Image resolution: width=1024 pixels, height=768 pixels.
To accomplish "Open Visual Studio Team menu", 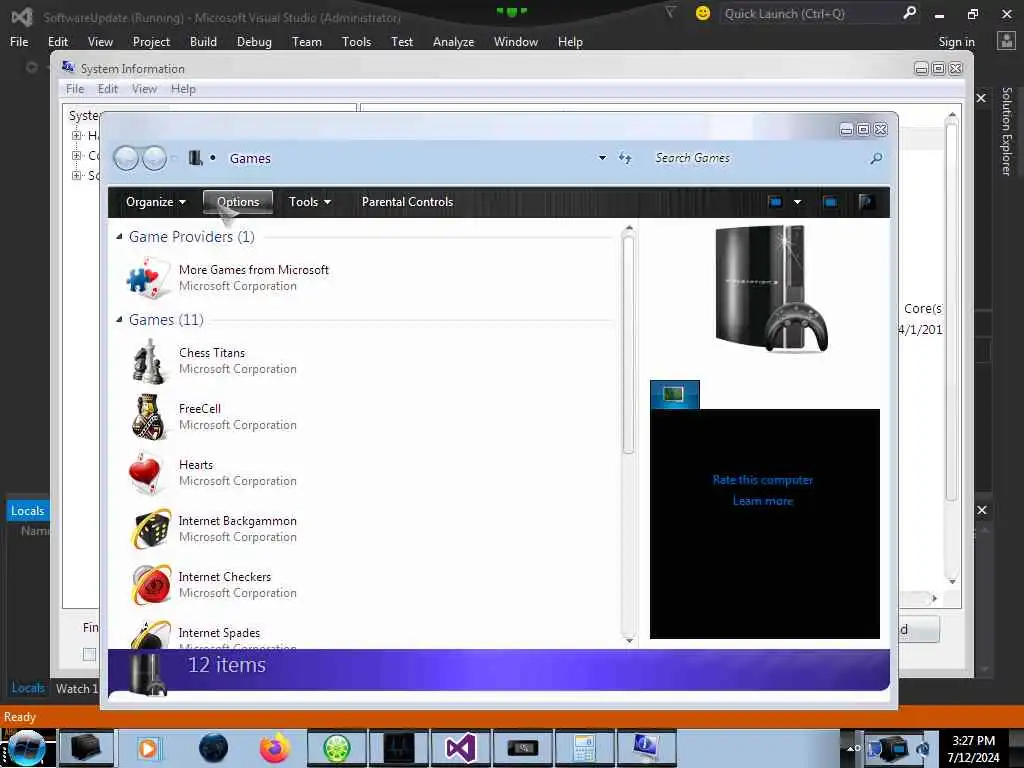I will [307, 41].
